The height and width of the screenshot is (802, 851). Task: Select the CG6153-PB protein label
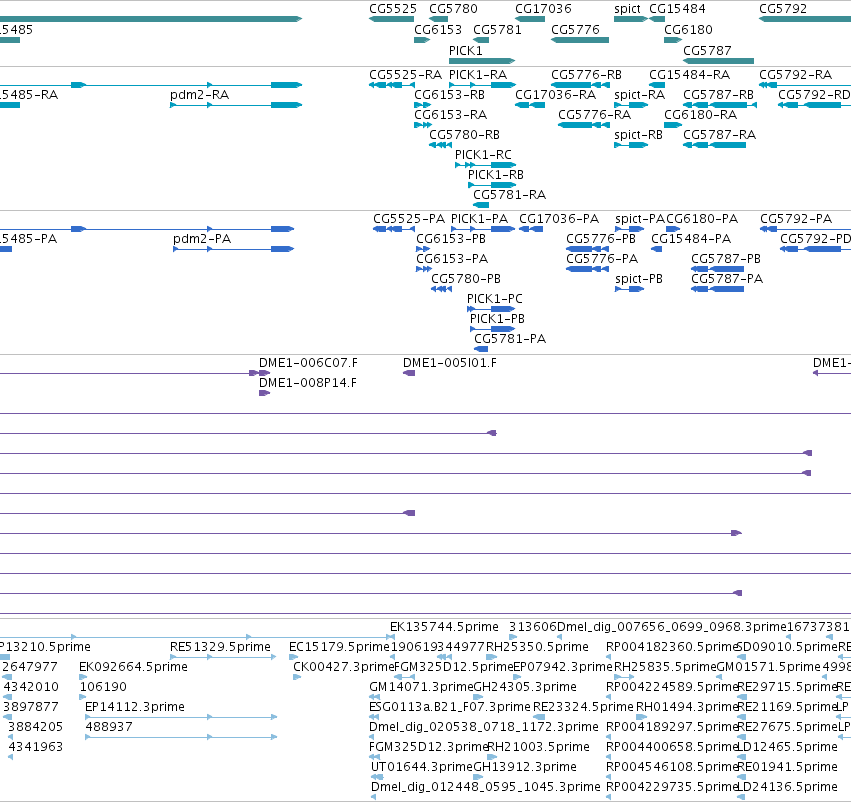[451, 239]
